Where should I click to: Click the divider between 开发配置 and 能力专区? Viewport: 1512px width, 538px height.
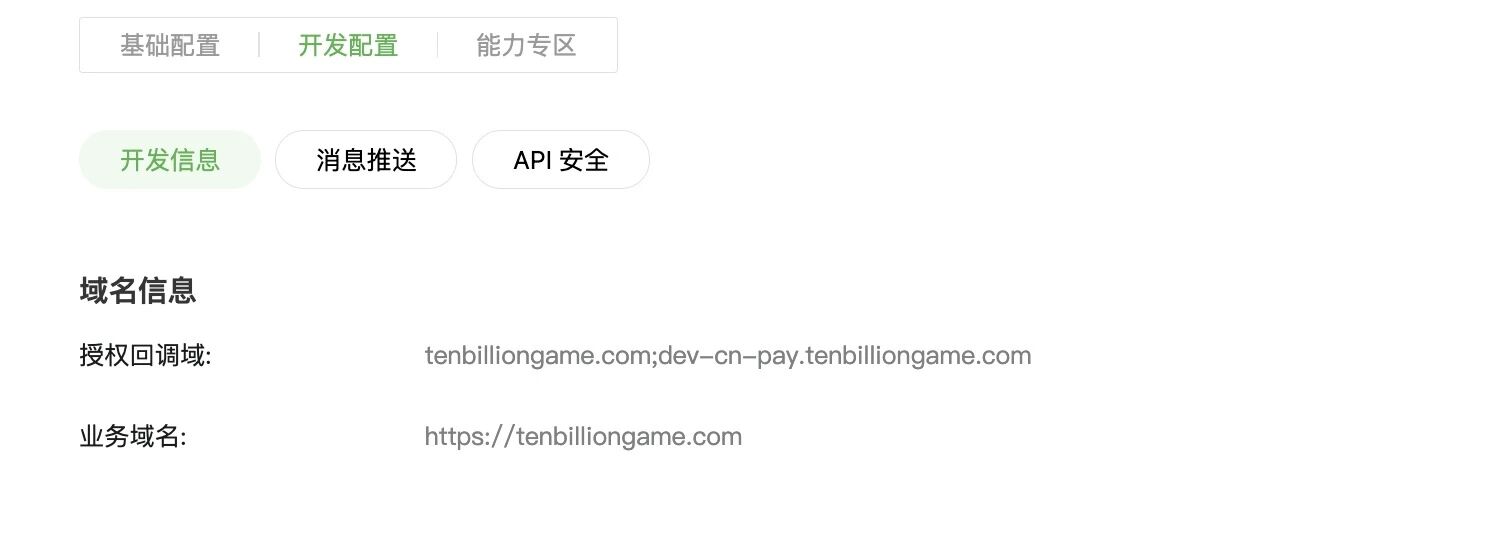(437, 45)
